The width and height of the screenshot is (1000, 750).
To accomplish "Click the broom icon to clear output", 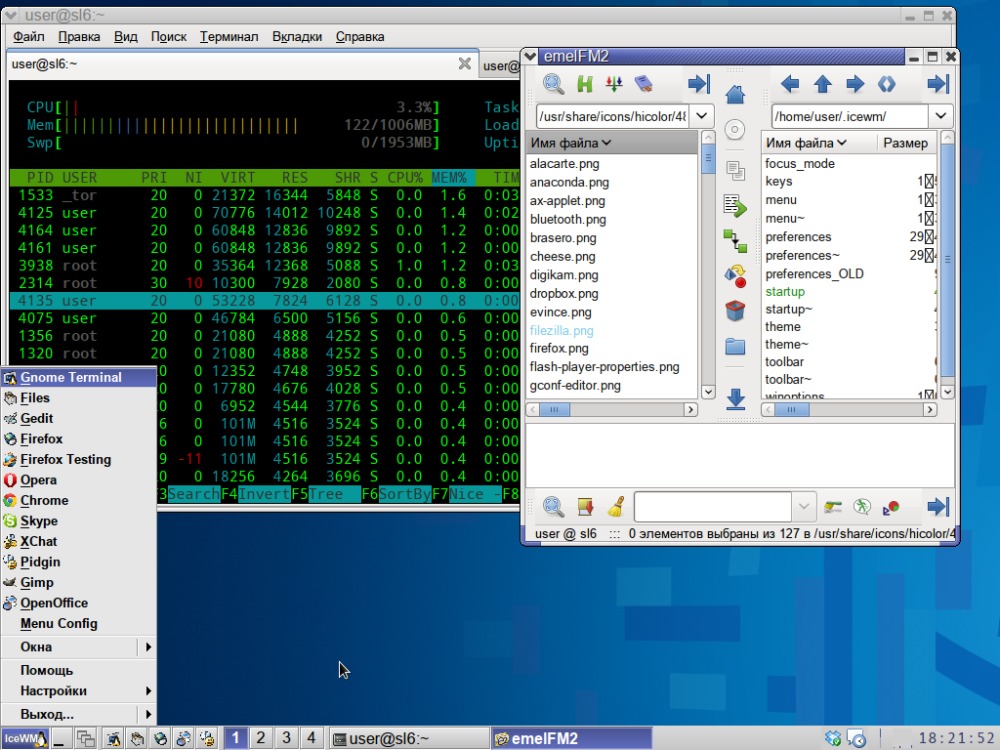I will coord(616,506).
